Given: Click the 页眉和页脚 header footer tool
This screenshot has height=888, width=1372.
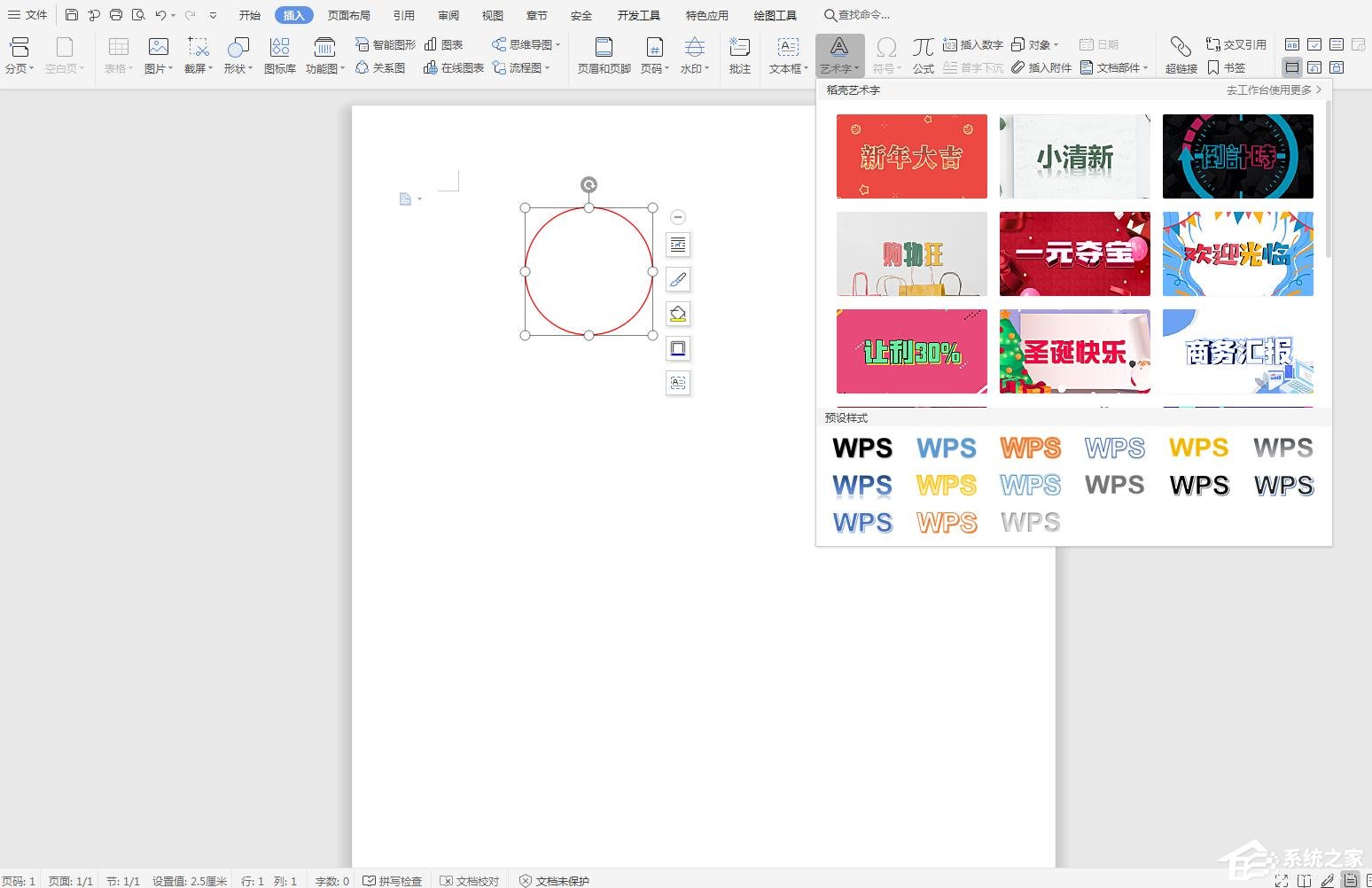Looking at the screenshot, I should 603,53.
